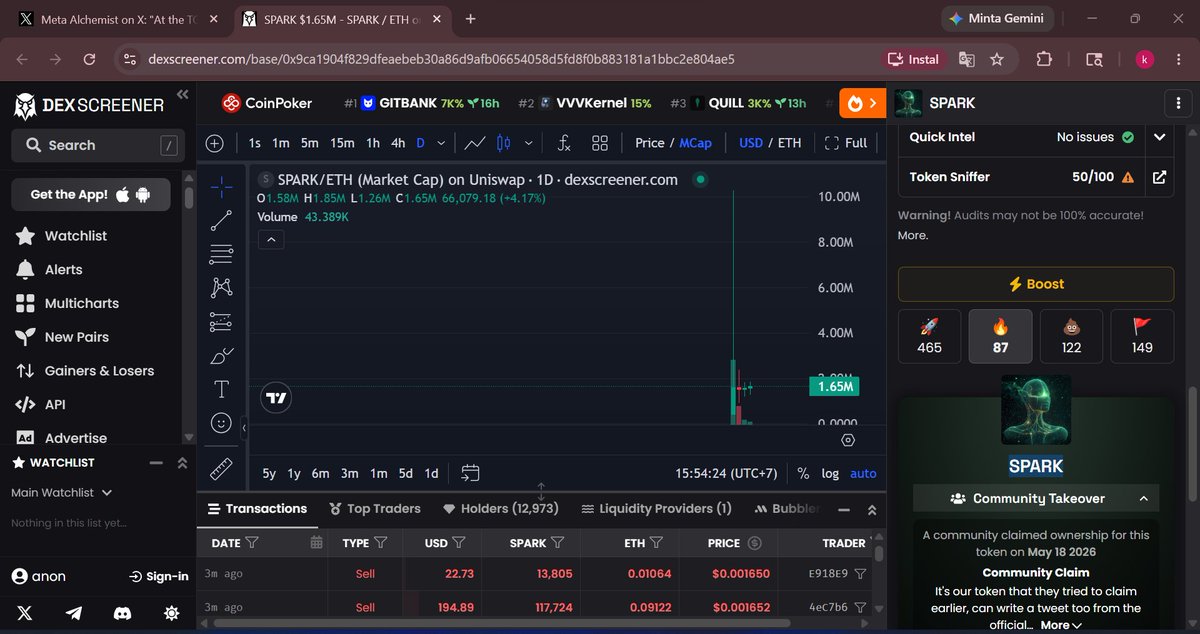Select the pattern drawing tool

pos(222,288)
